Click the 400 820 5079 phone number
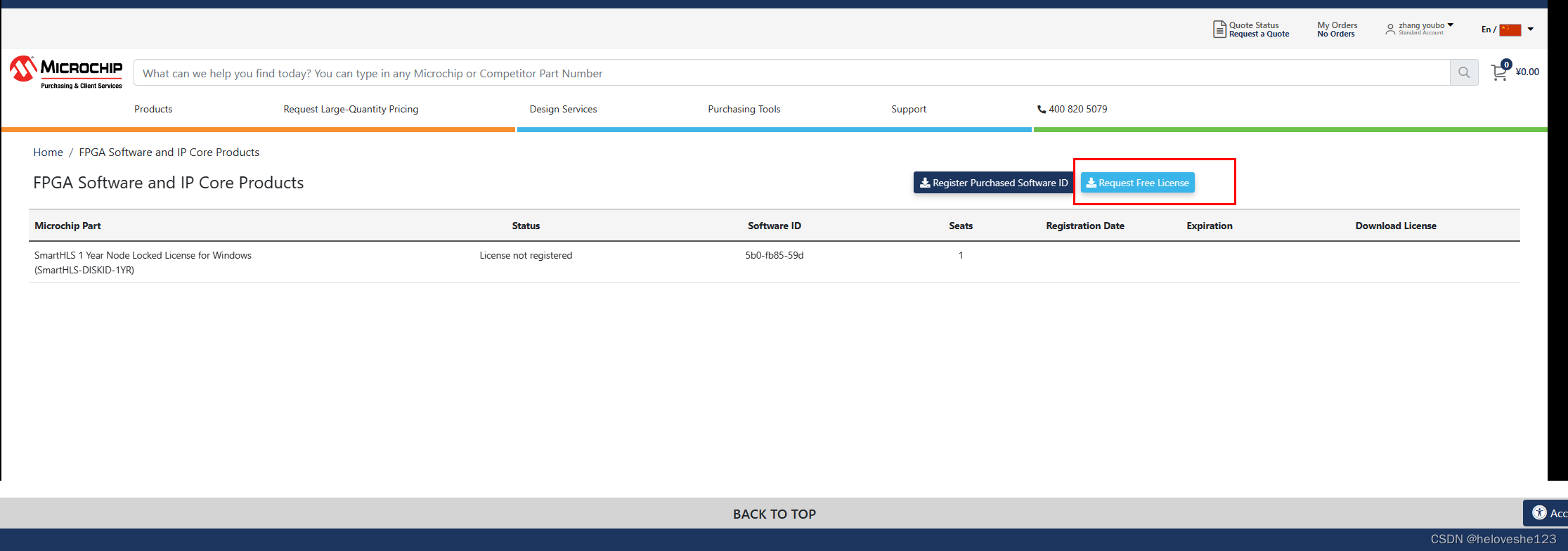 click(1077, 109)
